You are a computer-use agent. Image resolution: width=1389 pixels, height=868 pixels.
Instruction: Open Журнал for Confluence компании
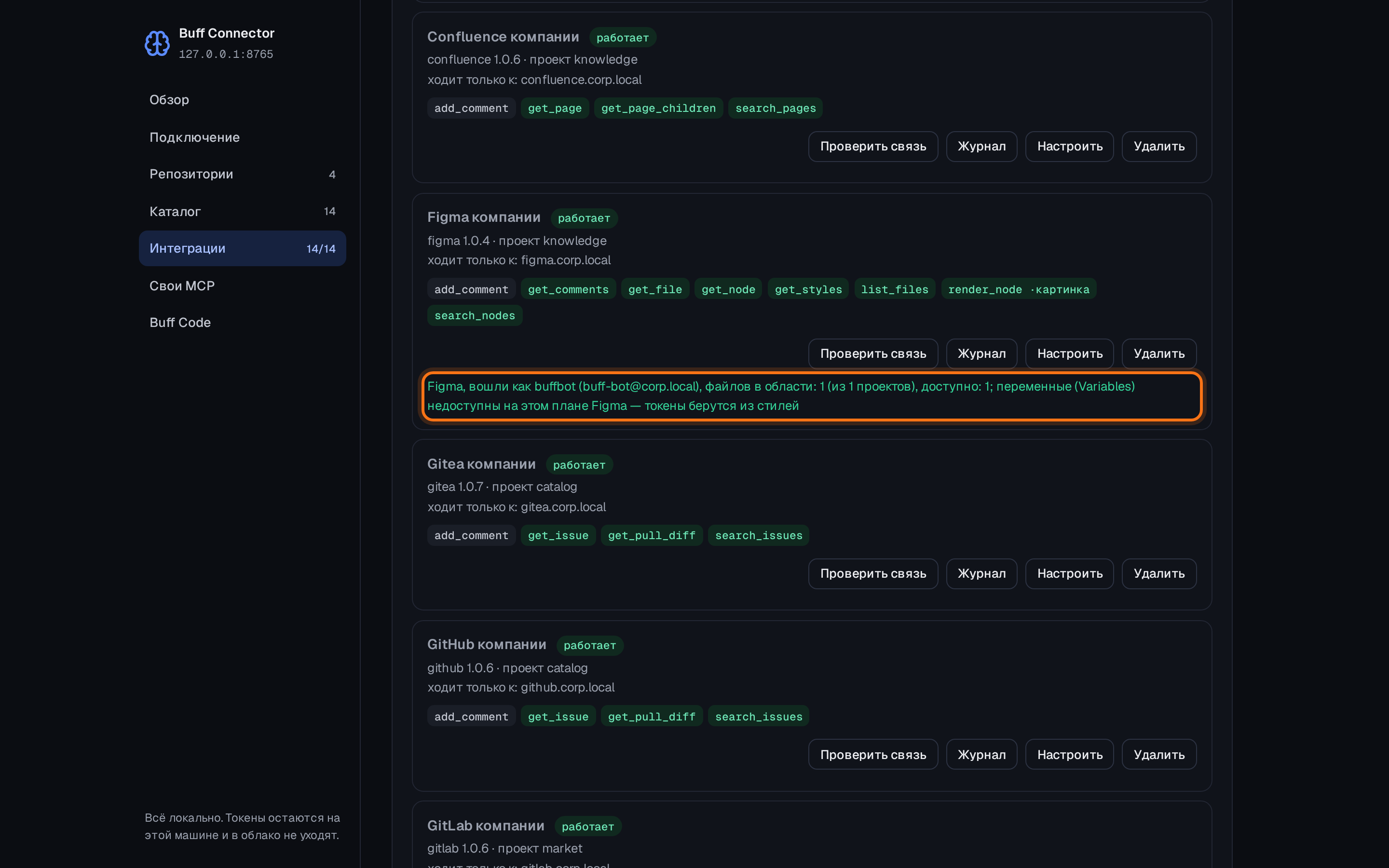(x=981, y=147)
